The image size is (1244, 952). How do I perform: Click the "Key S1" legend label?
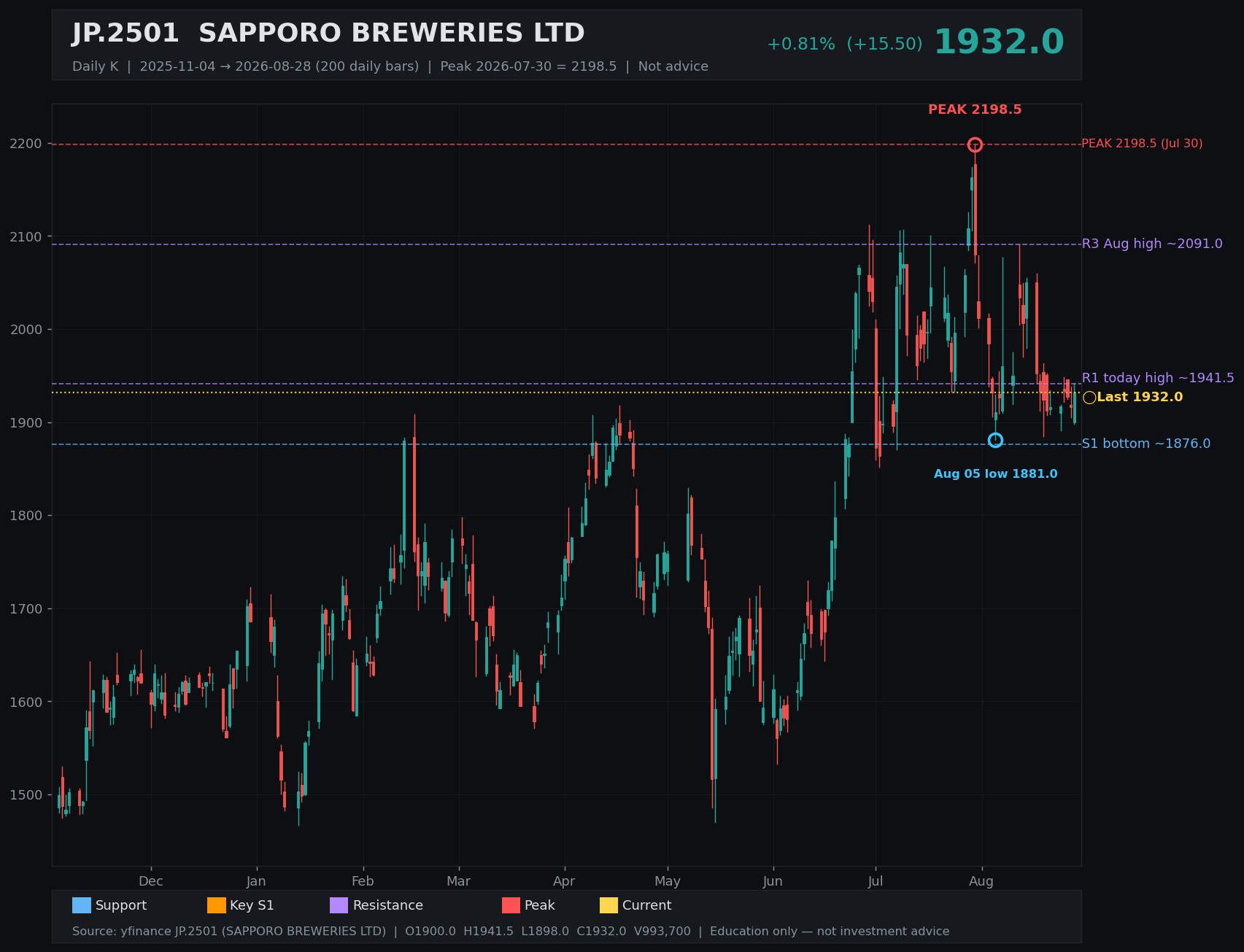pos(252,905)
